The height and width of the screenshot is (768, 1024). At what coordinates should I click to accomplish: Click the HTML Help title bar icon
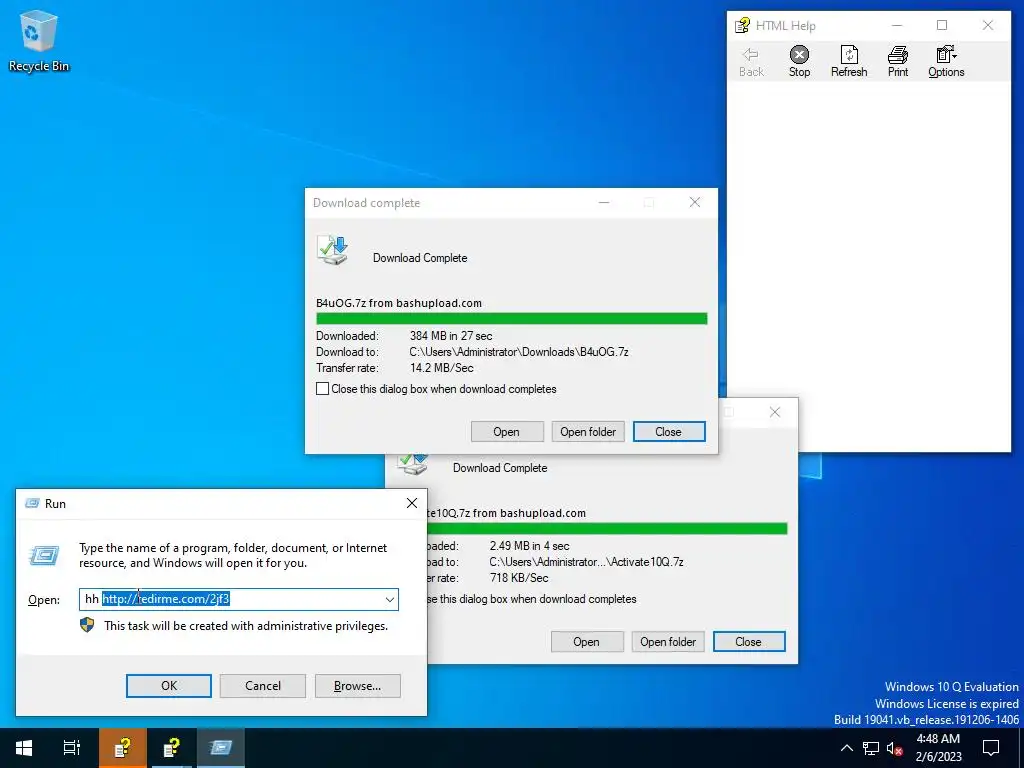click(742, 25)
